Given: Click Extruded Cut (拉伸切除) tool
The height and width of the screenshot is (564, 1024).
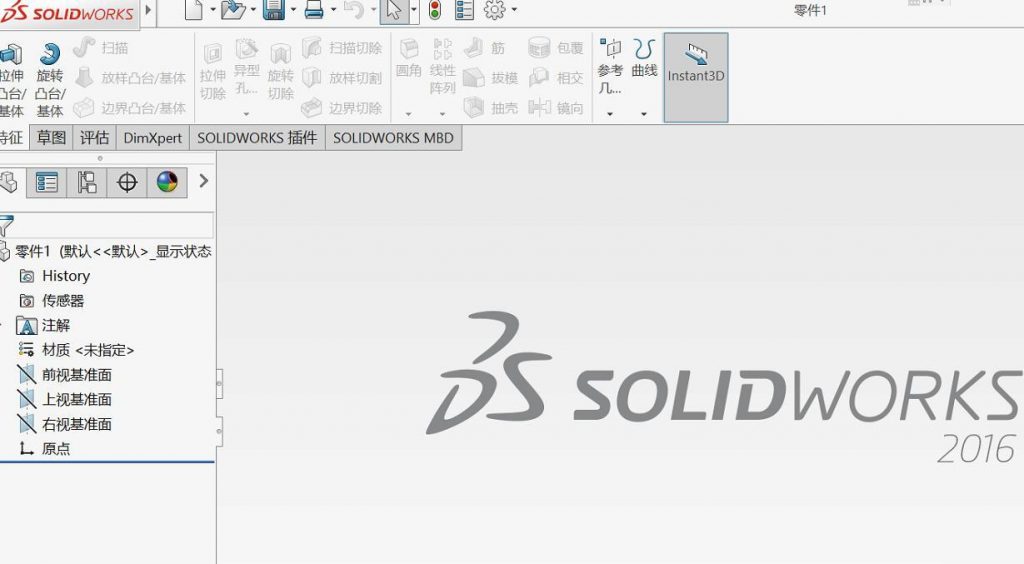Looking at the screenshot, I should 213,72.
